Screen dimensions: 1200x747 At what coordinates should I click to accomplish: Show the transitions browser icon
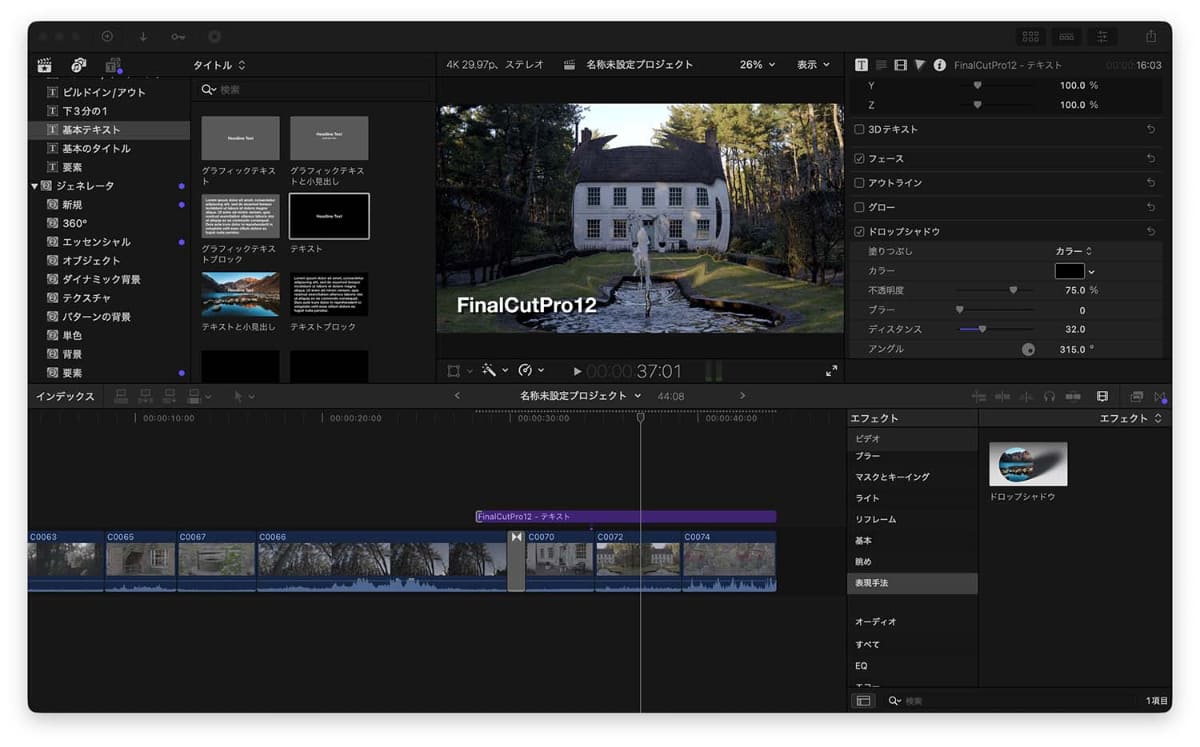(1161, 397)
